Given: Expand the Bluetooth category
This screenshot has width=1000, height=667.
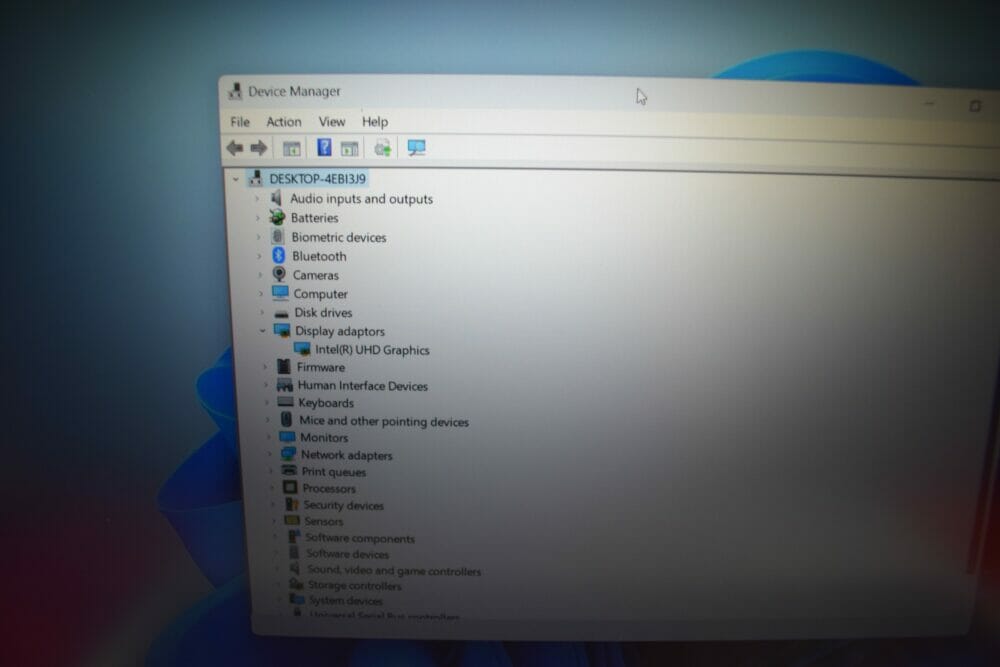Looking at the screenshot, I should point(259,256).
